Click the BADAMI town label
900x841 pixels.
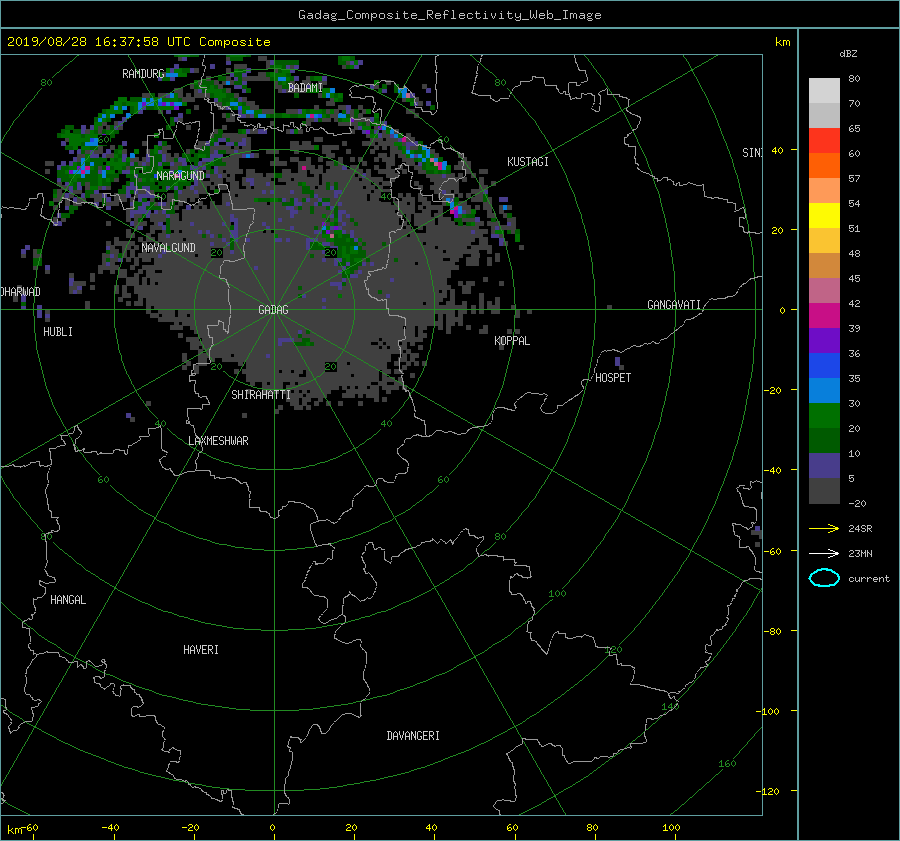tap(305, 88)
